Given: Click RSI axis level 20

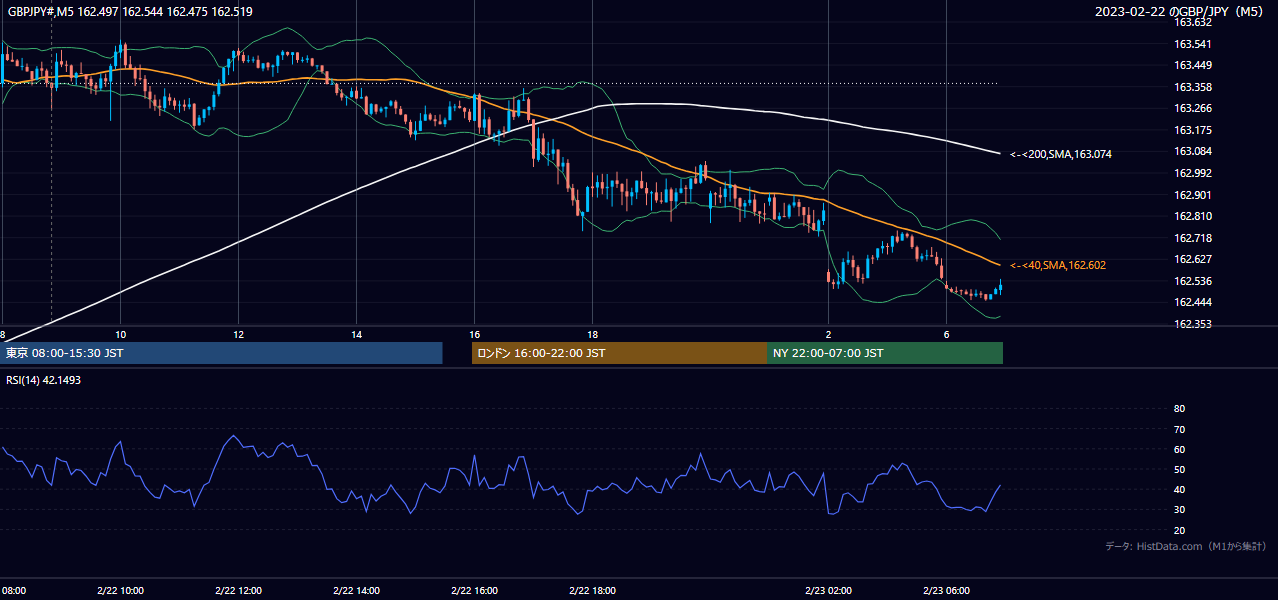Looking at the screenshot, I should (x=1179, y=530).
